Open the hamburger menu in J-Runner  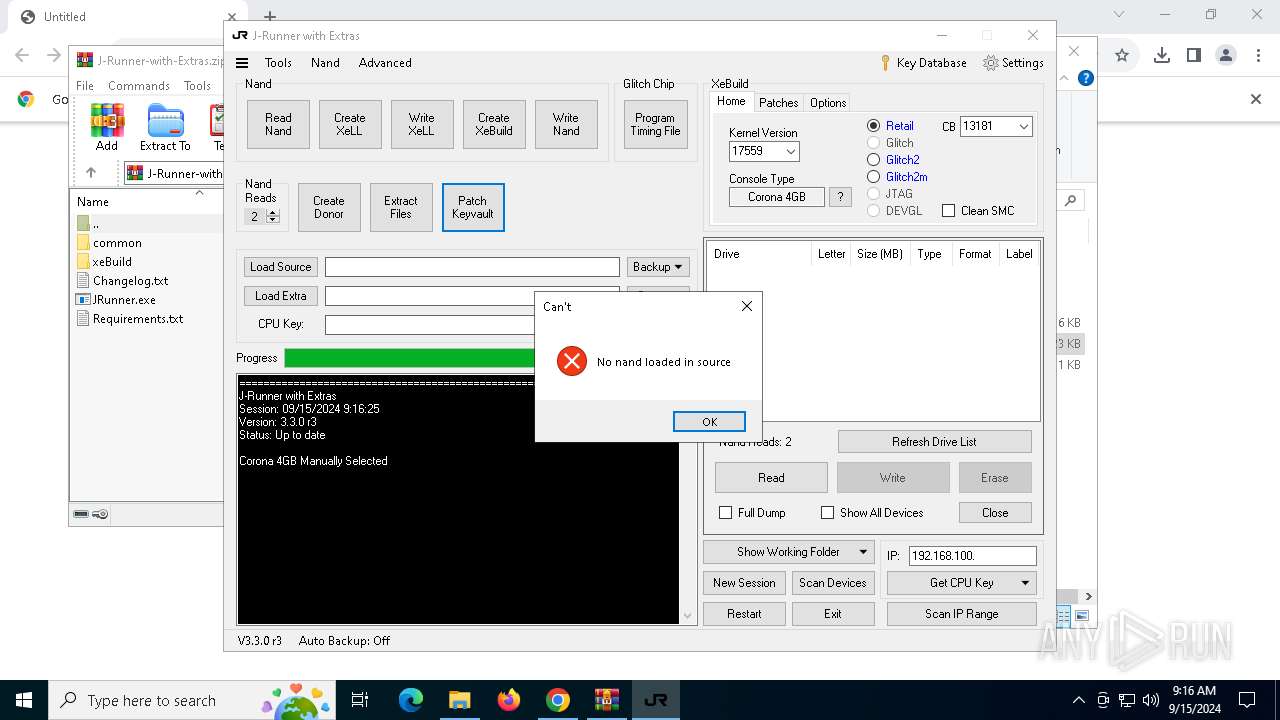click(x=242, y=63)
